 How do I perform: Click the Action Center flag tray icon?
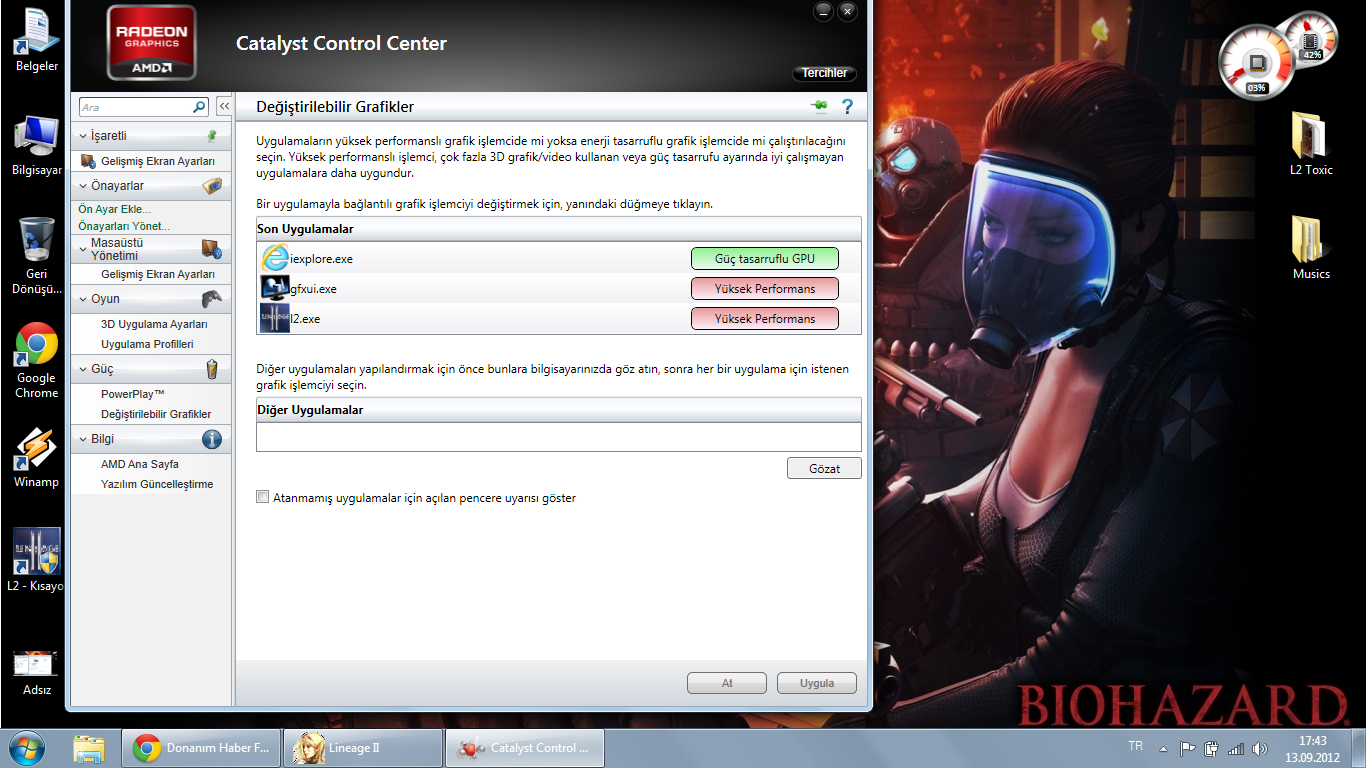[x=1188, y=748]
